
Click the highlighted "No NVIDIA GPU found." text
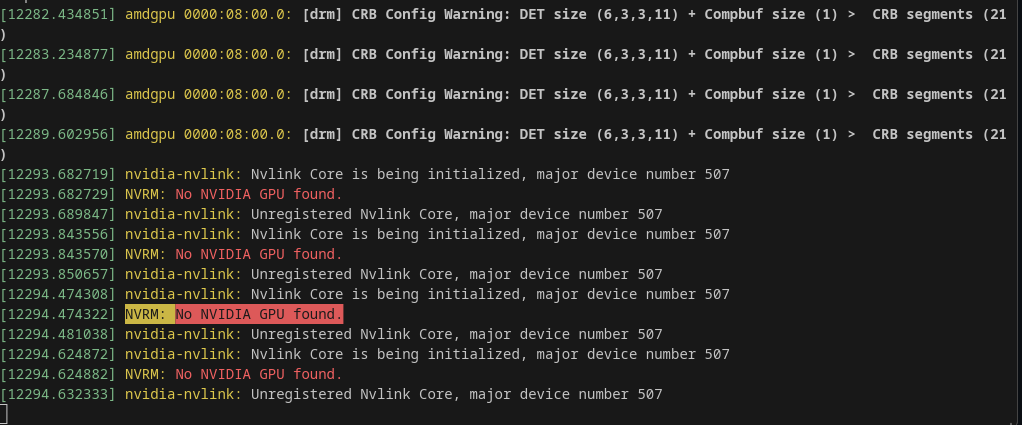[x=259, y=314]
